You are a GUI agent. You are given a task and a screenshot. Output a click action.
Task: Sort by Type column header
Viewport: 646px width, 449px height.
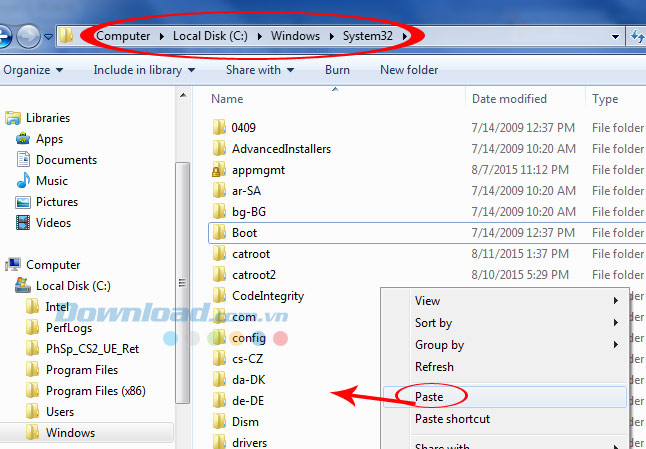(605, 99)
